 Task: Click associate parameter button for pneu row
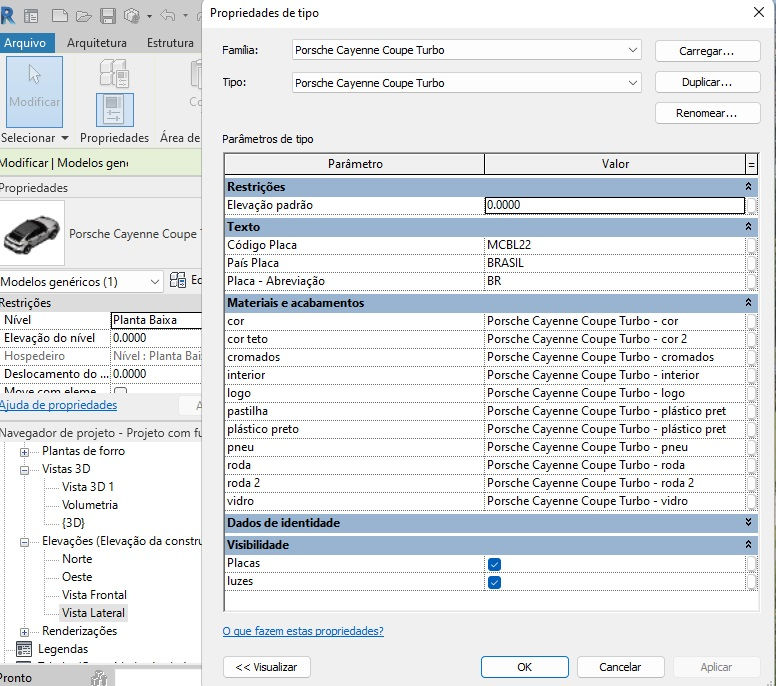[751, 447]
